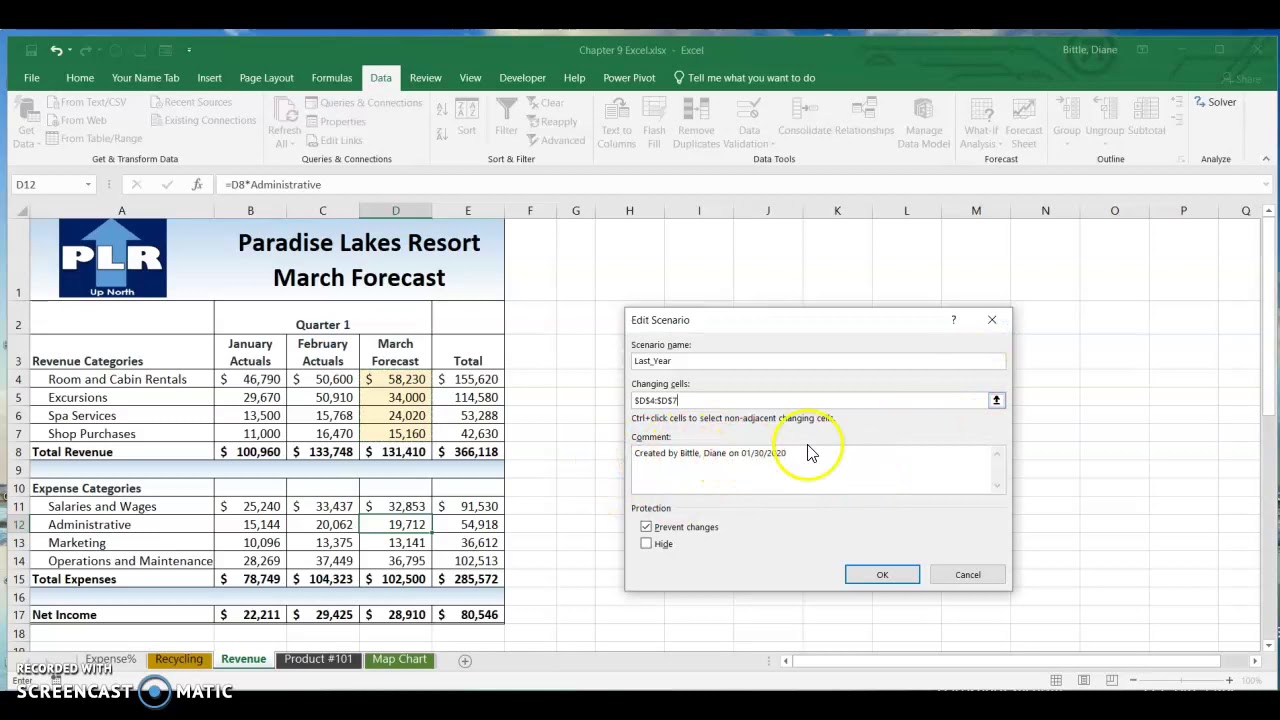Open the What-If Analysis icon

click(x=981, y=123)
